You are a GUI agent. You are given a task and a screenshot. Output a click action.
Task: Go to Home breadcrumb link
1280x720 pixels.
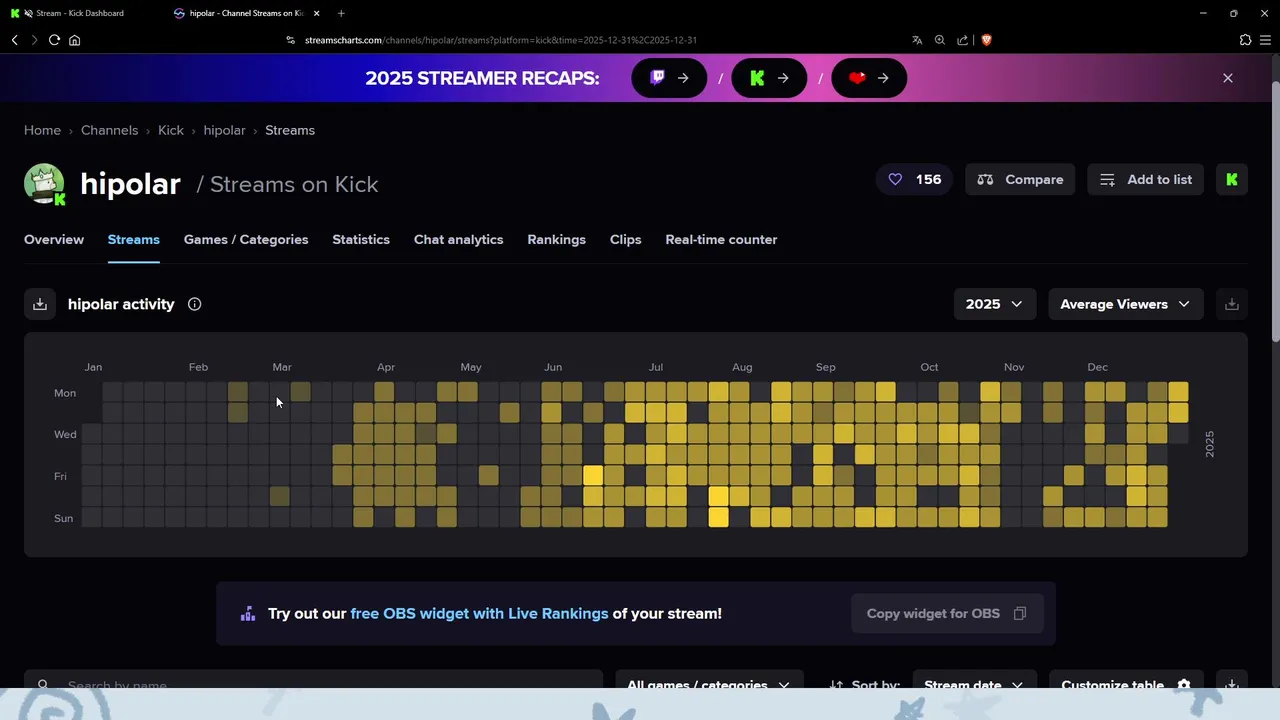pos(42,130)
